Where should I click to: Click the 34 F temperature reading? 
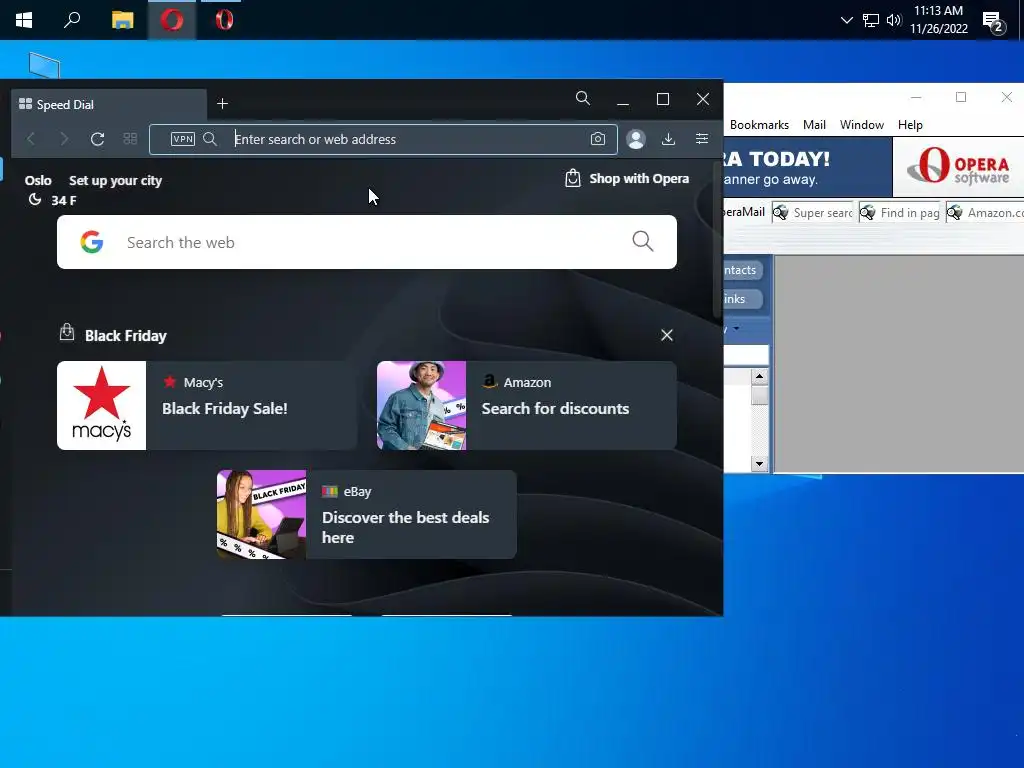(x=63, y=200)
